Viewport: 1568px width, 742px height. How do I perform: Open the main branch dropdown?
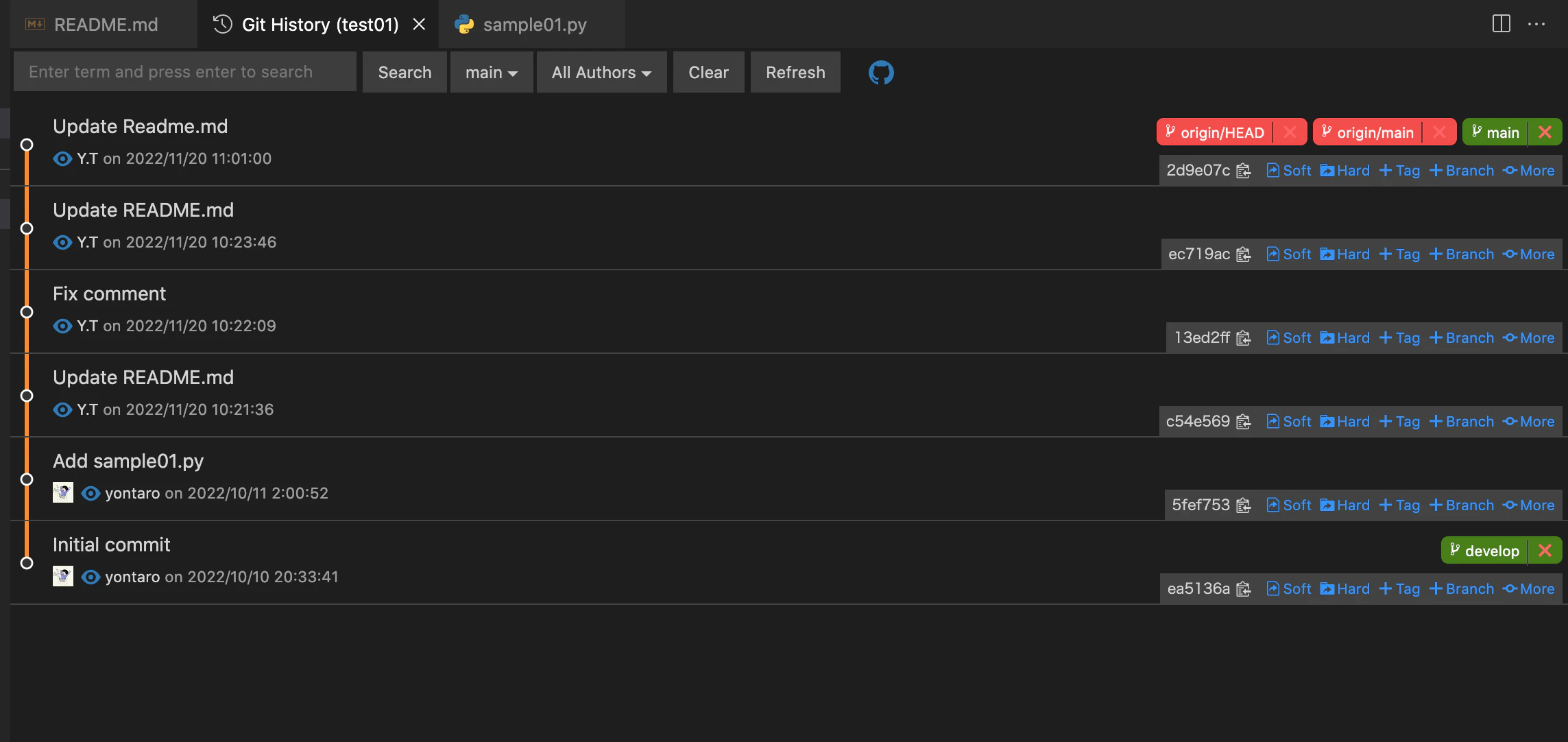coord(491,72)
